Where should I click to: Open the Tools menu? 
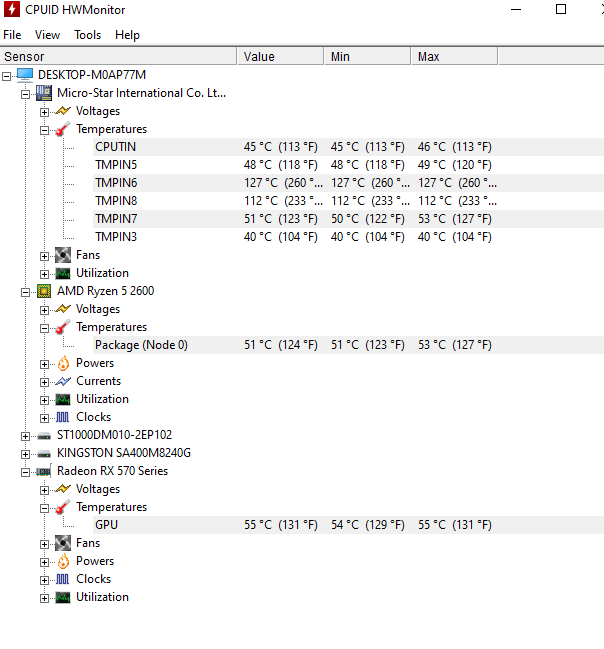click(87, 35)
